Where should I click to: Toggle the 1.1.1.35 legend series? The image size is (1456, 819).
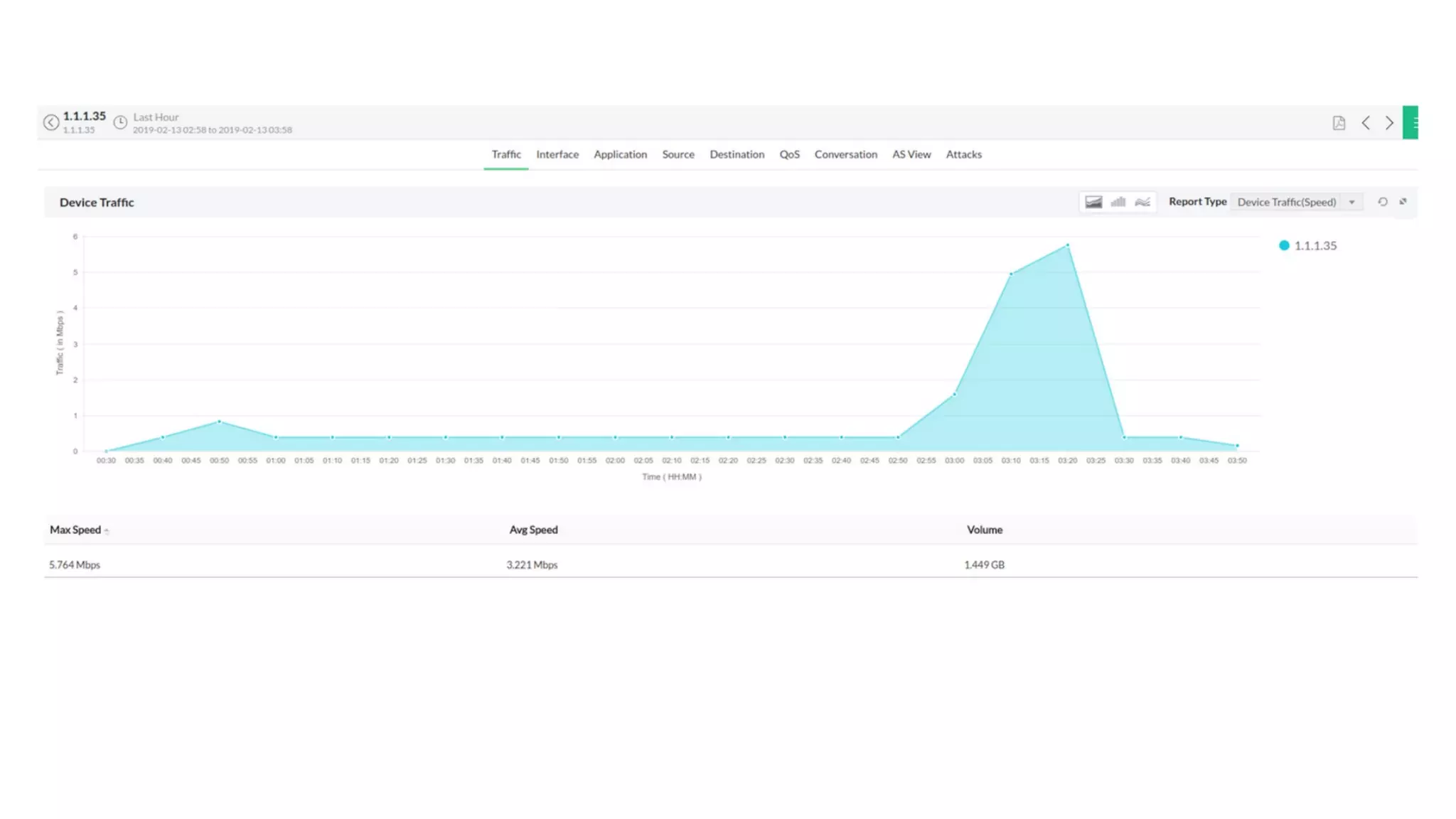[x=1307, y=245]
